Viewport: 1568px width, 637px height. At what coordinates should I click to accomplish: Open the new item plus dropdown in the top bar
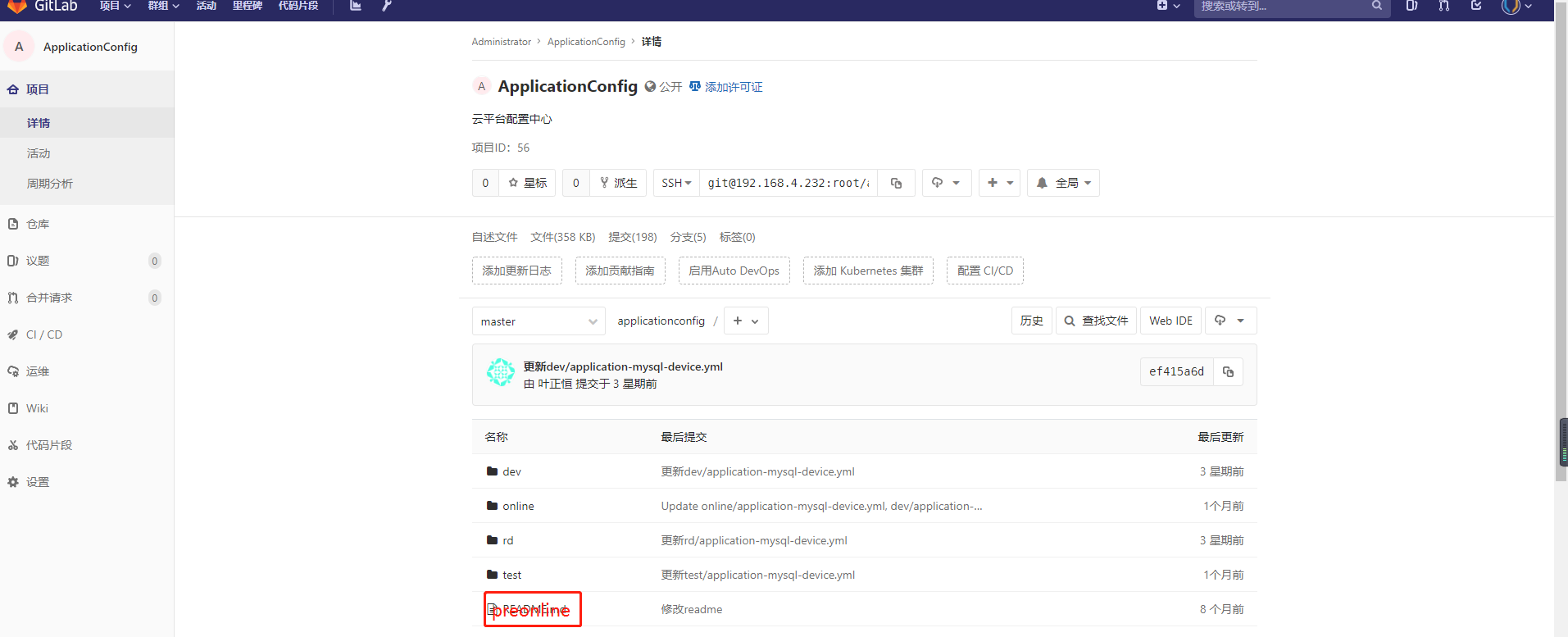tap(1168, 6)
